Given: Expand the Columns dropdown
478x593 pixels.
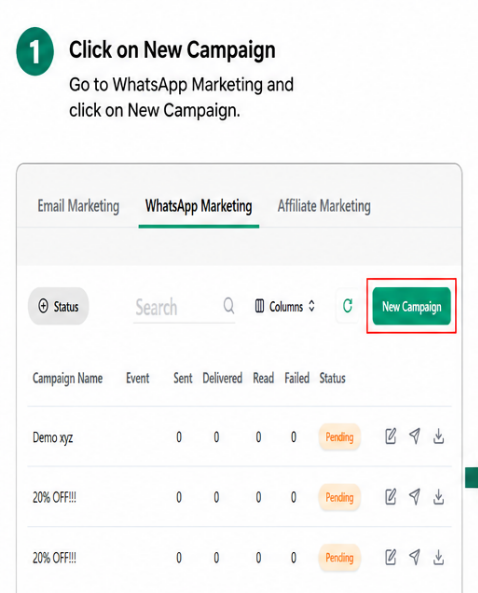Looking at the screenshot, I should coord(285,306).
